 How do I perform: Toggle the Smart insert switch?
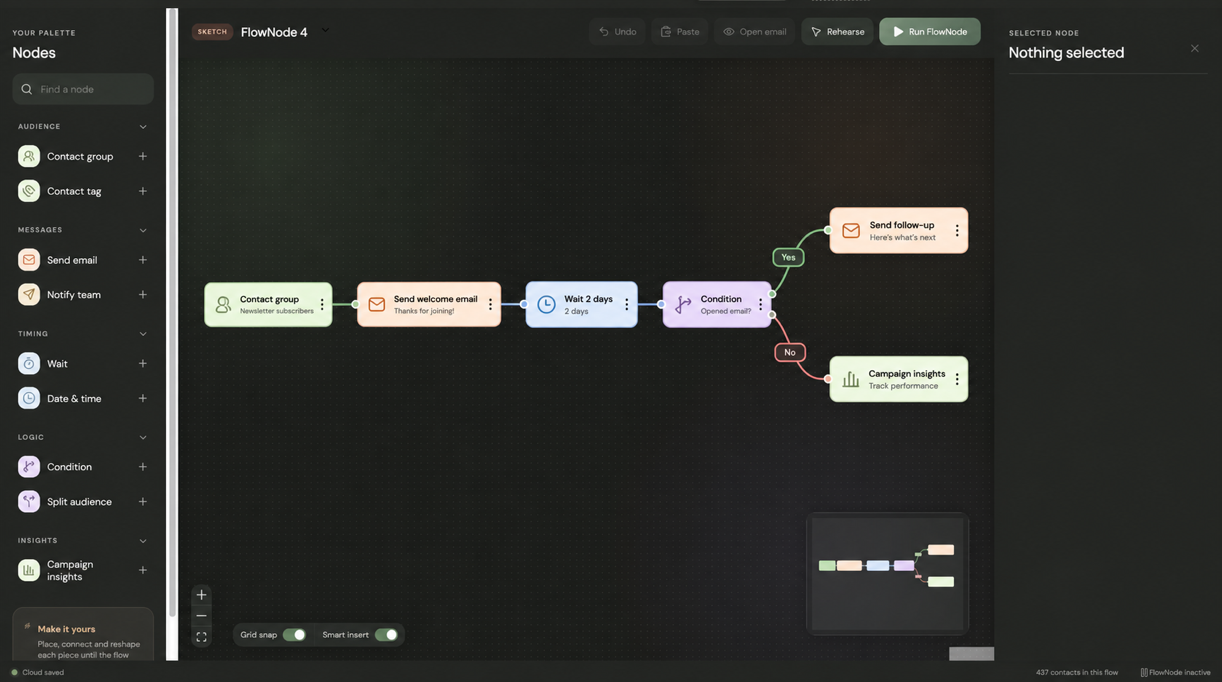(386, 635)
